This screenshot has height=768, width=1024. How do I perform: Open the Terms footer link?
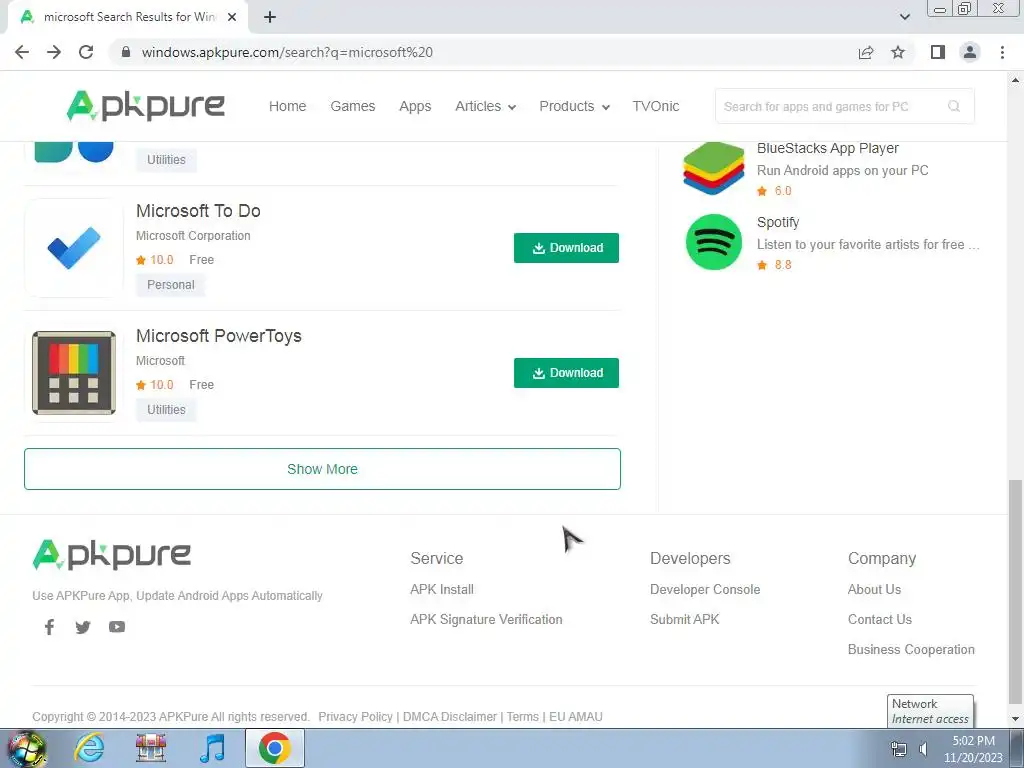(522, 716)
